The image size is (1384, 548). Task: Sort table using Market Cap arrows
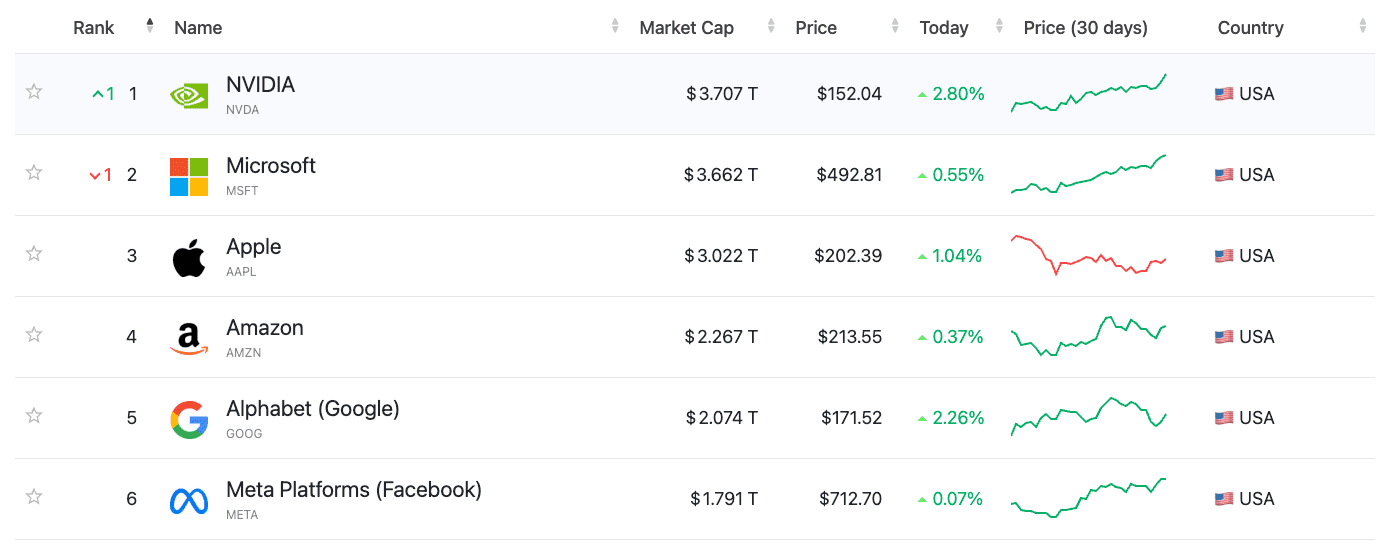click(x=771, y=26)
